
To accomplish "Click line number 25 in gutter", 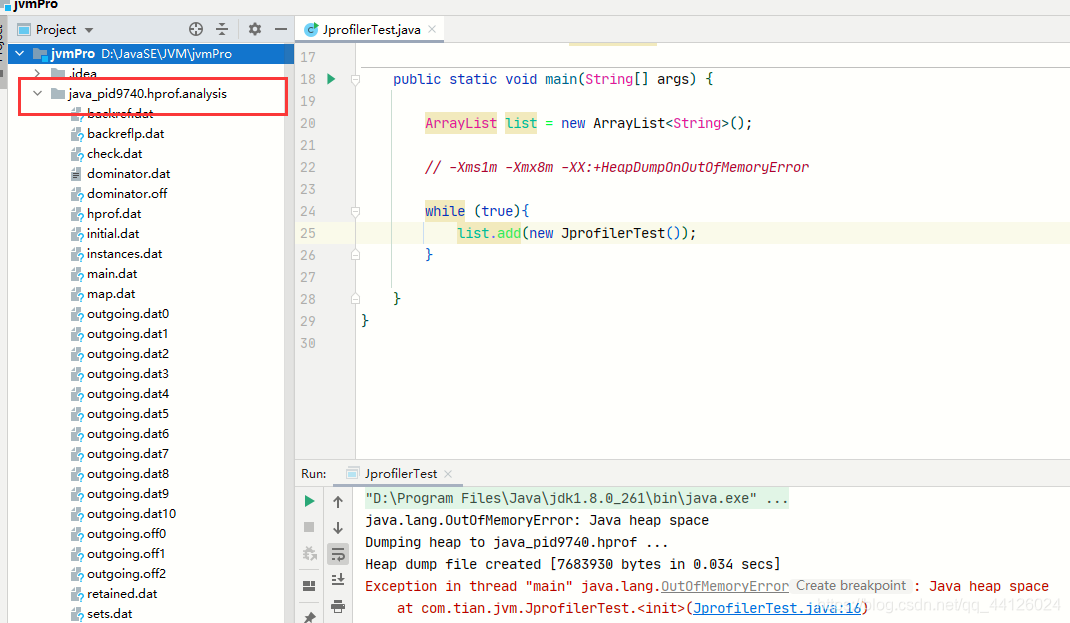I will coord(308,233).
